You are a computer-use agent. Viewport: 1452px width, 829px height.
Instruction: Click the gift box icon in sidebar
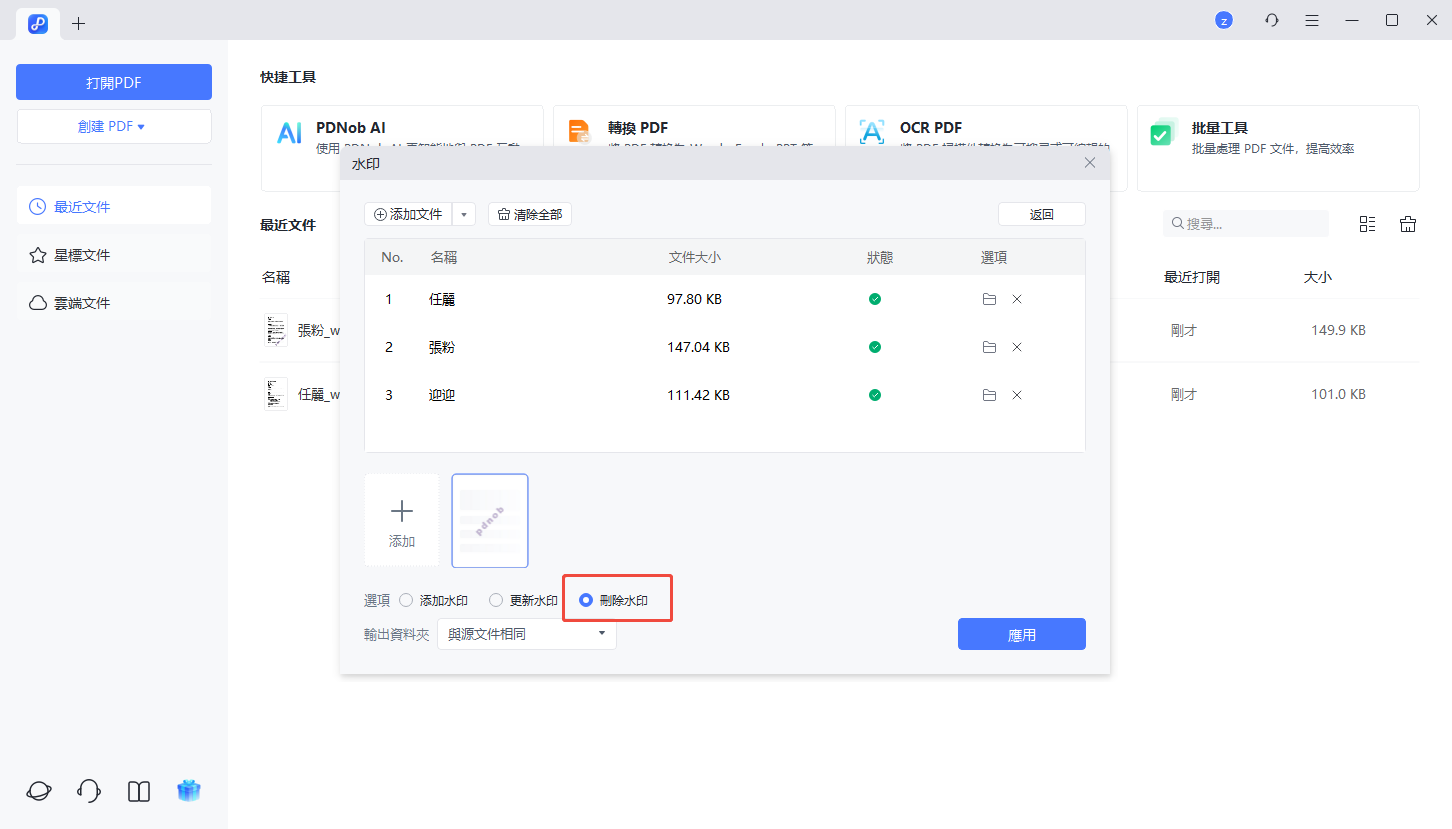[x=189, y=791]
